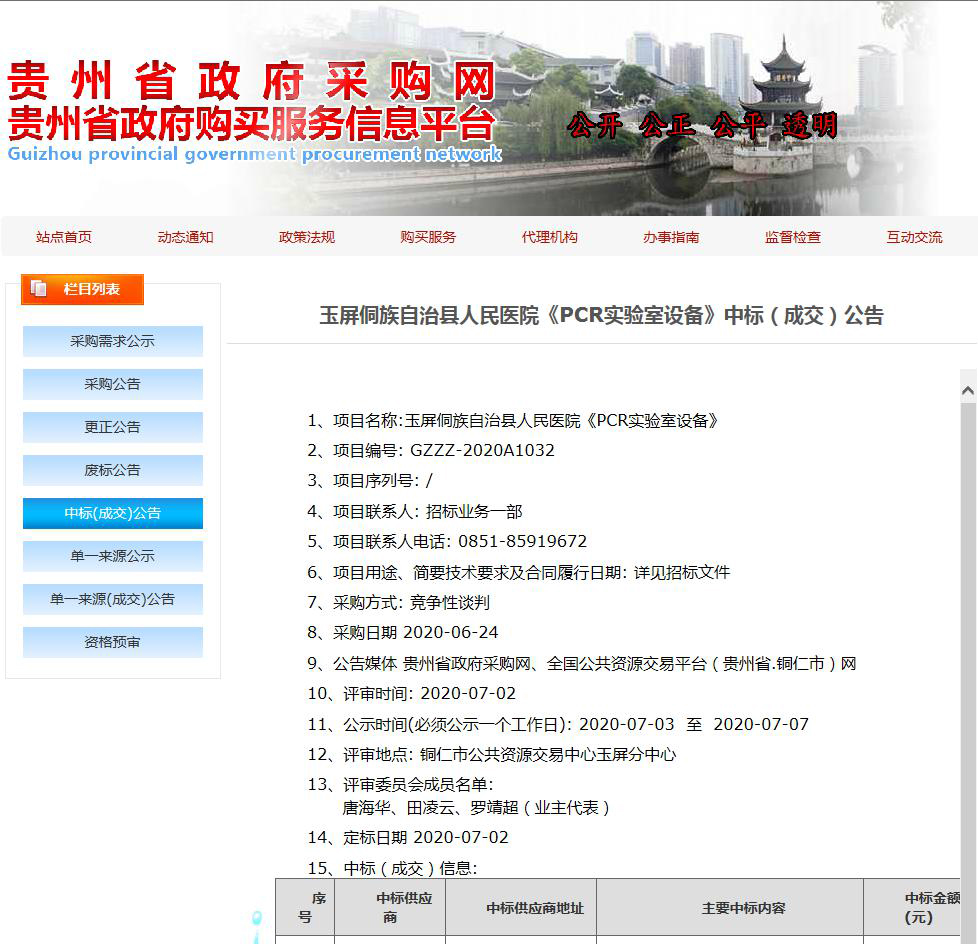This screenshot has height=944, width=978.
Task: Select 购买服务 in the navigation bar
Action: pos(428,237)
